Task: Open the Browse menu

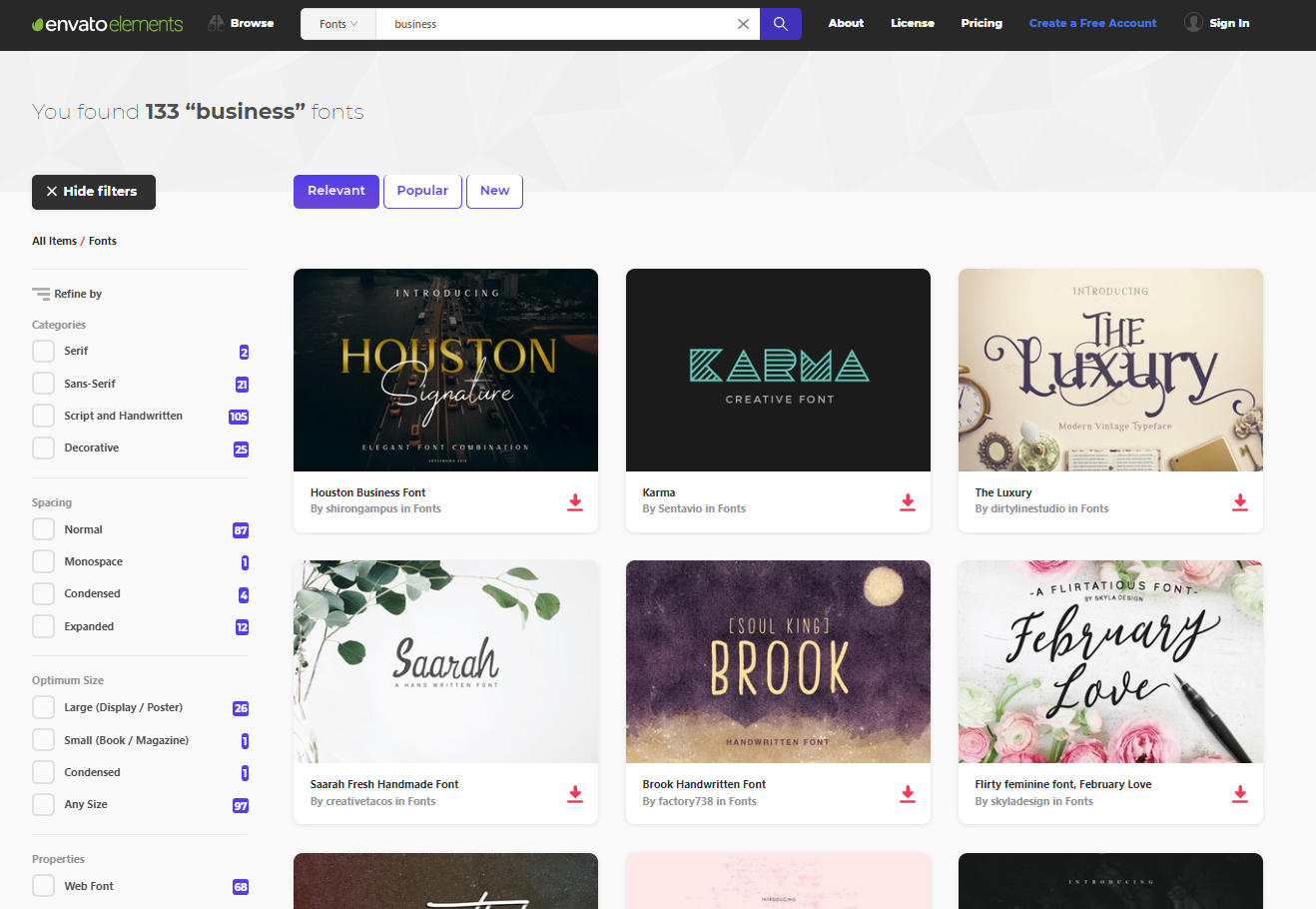Action: [x=241, y=23]
